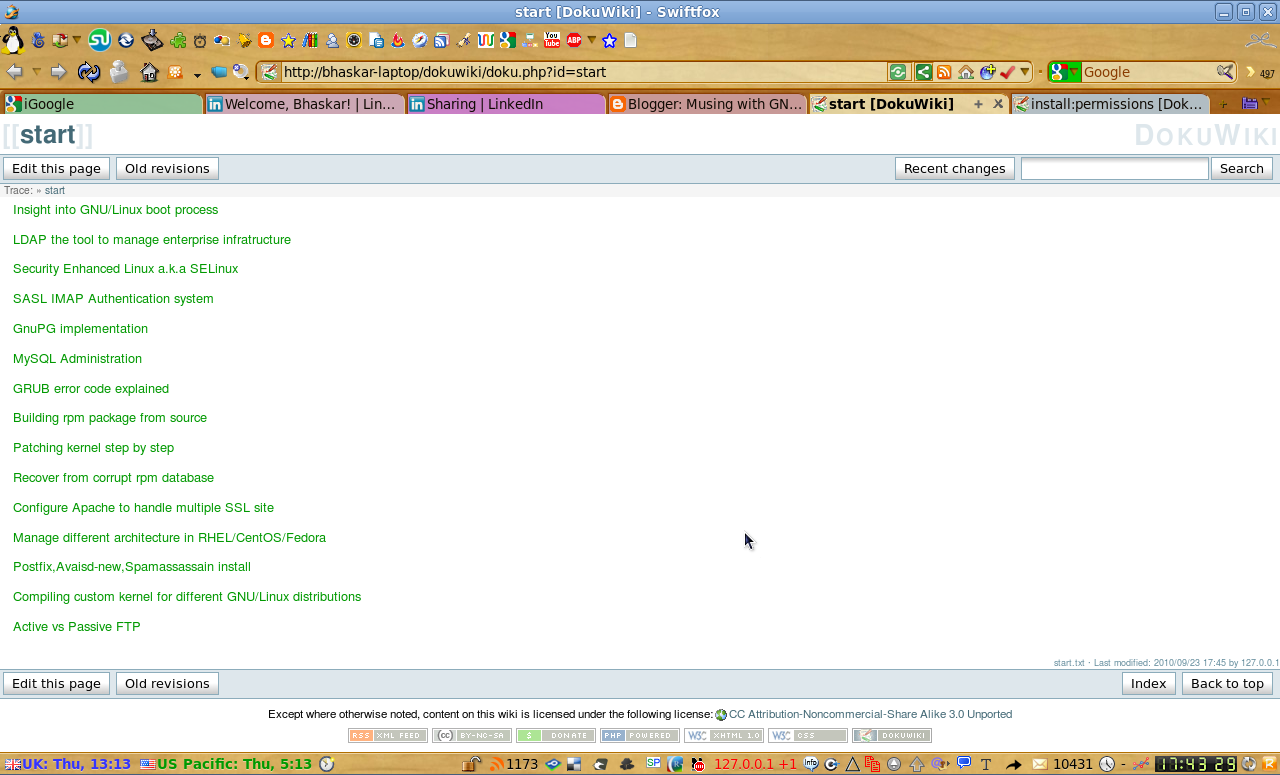Open Recover from corrupt rpm database link
This screenshot has width=1280, height=775.
[x=113, y=478]
